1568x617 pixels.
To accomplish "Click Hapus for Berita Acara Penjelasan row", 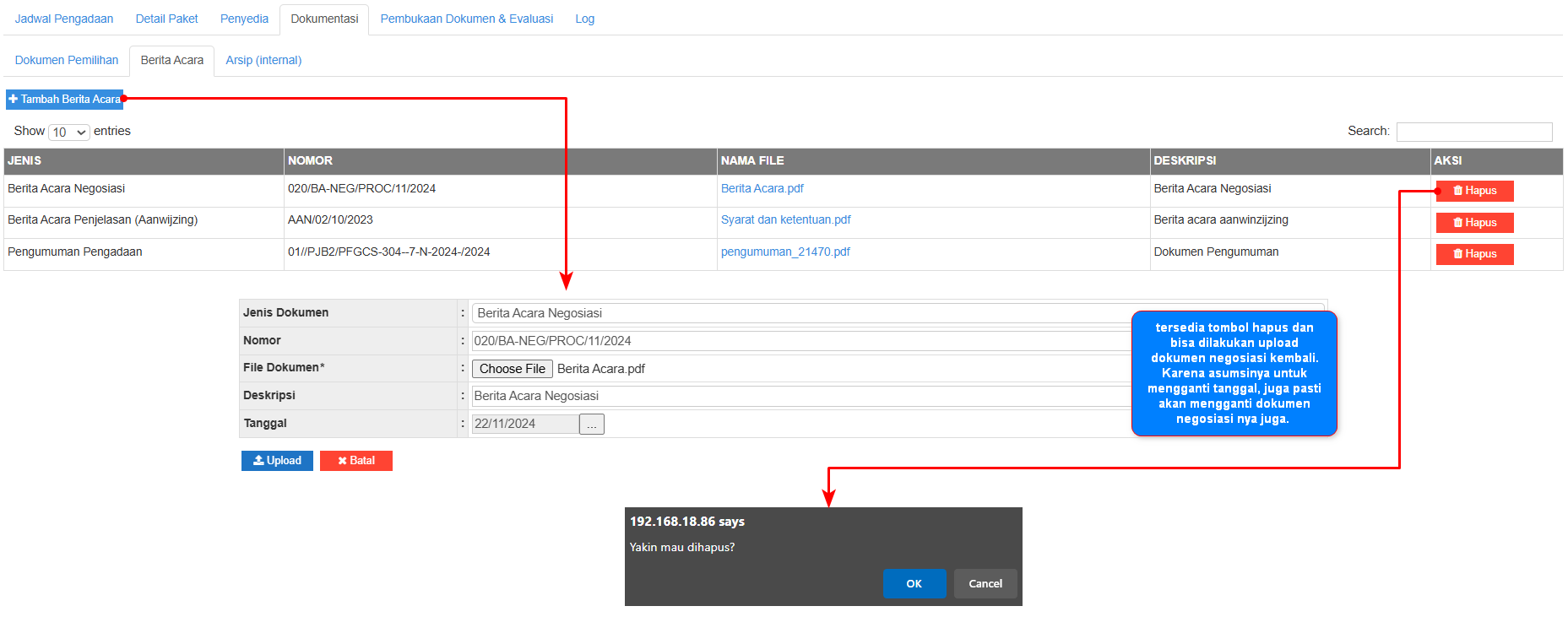I will pos(1474,223).
